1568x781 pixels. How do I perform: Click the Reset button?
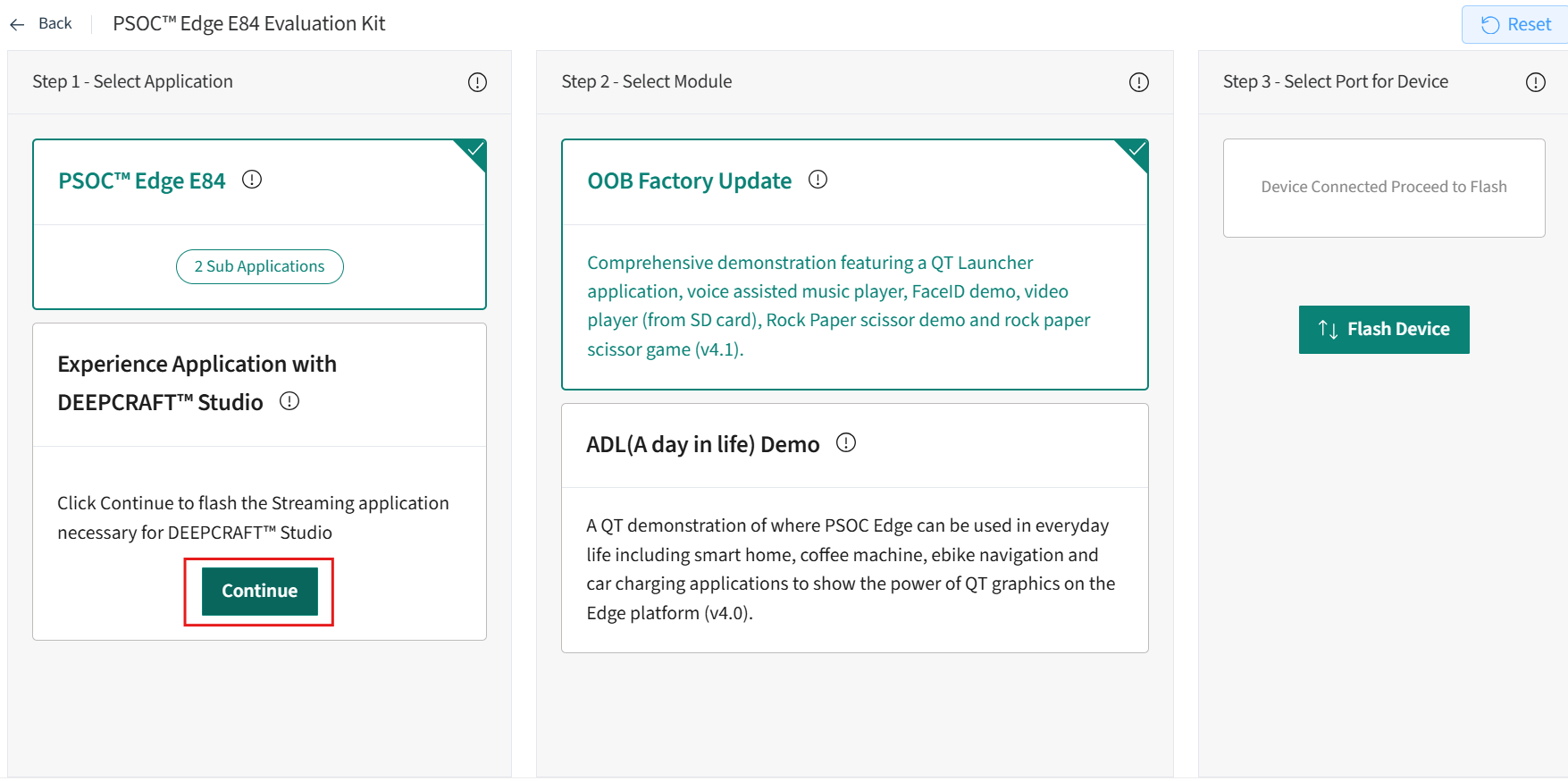1516,25
